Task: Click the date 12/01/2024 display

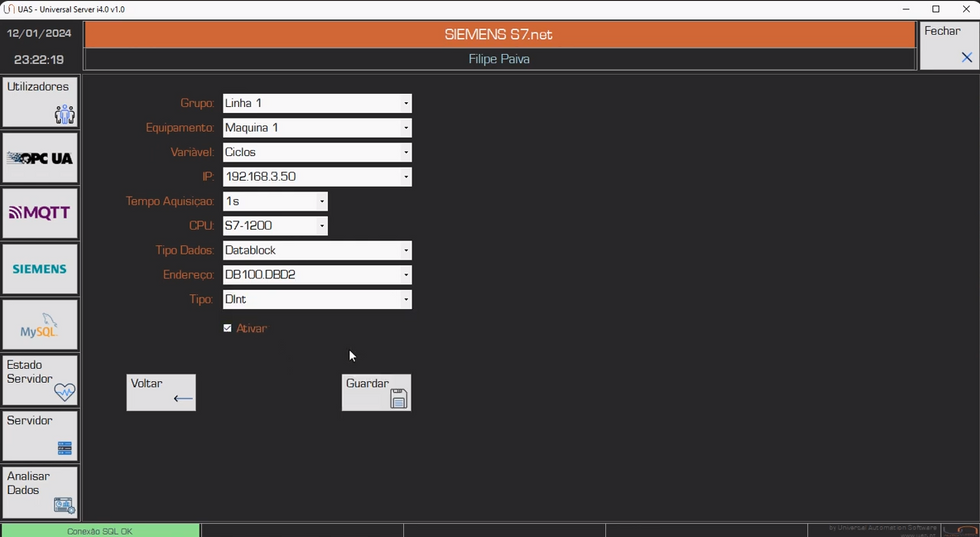Action: (39, 33)
